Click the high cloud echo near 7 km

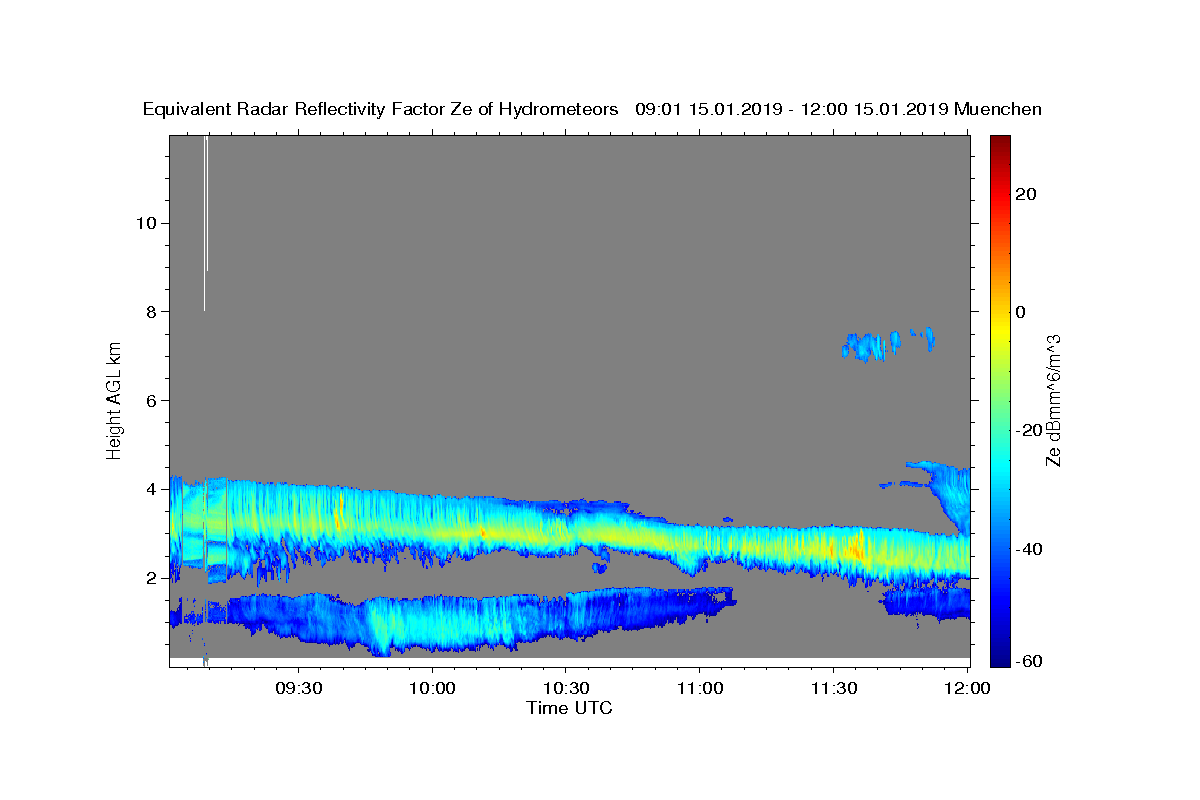(x=887, y=344)
